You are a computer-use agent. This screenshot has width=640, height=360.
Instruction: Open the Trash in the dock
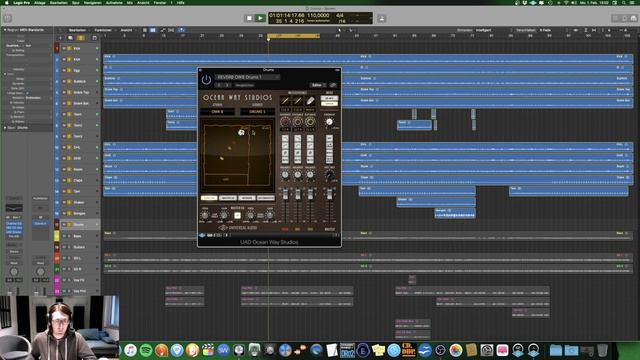(x=602, y=350)
